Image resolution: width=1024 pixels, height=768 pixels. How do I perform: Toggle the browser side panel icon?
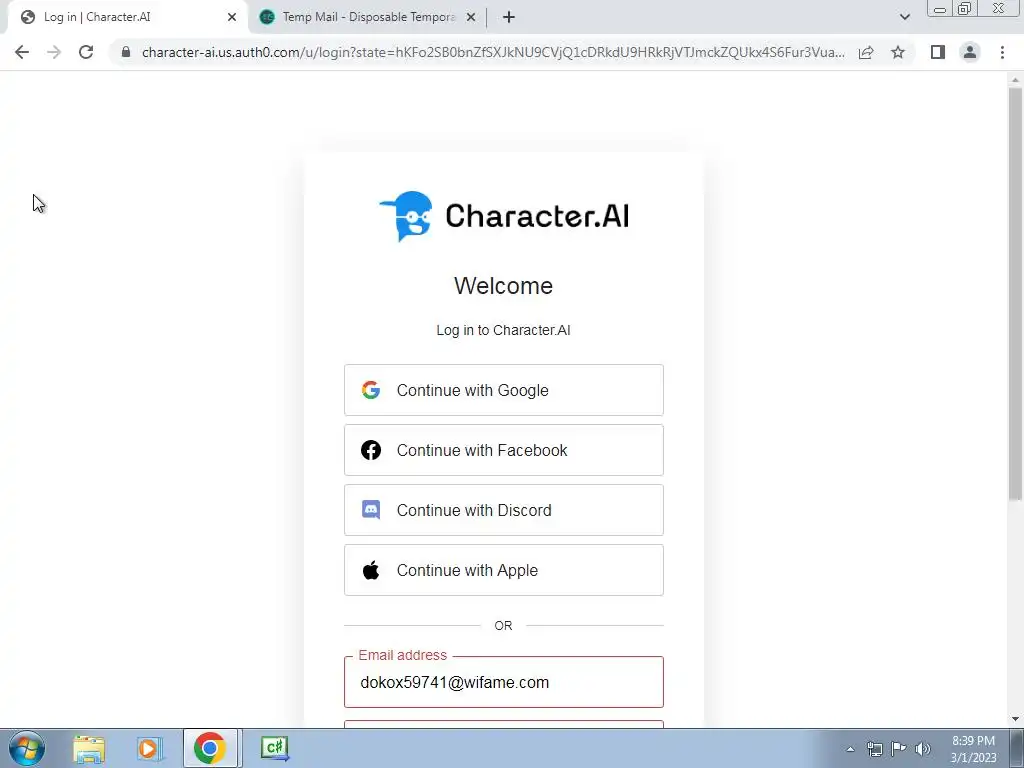tap(938, 52)
